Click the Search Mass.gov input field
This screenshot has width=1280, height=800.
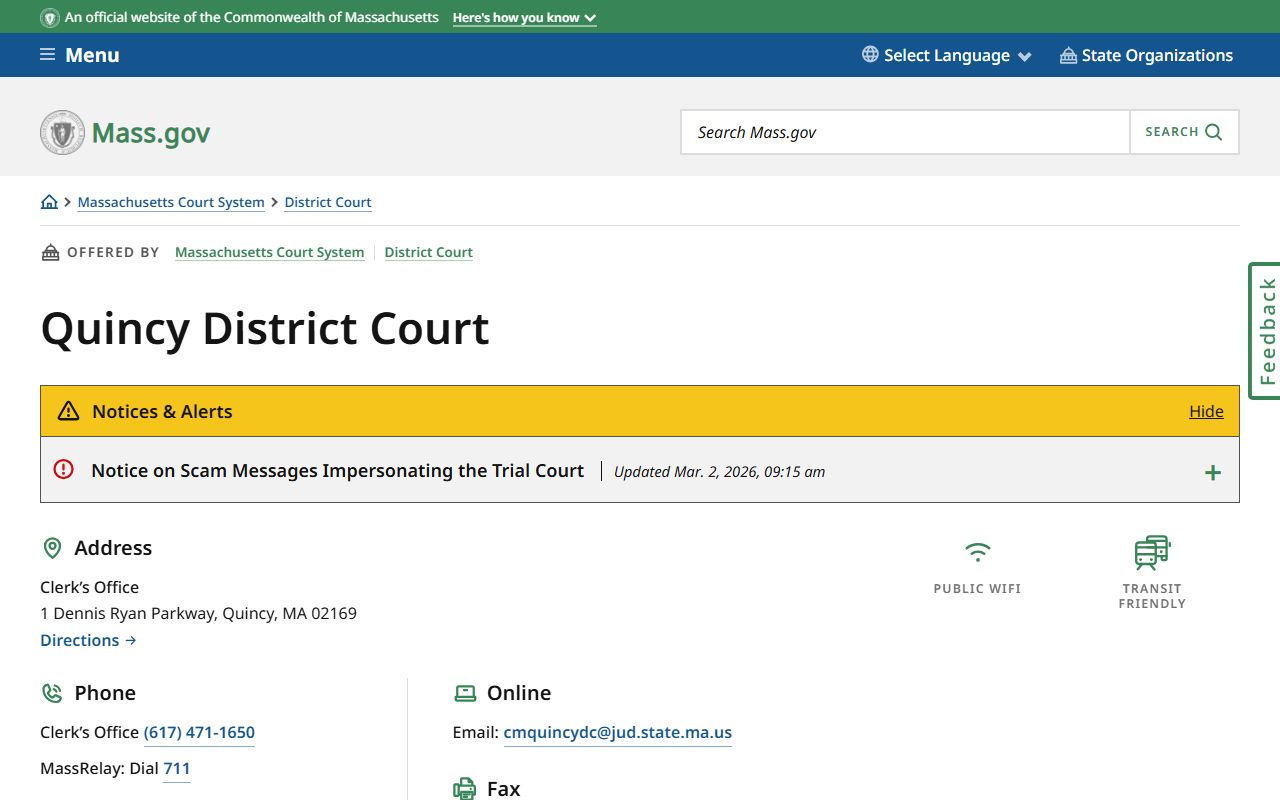(x=905, y=132)
